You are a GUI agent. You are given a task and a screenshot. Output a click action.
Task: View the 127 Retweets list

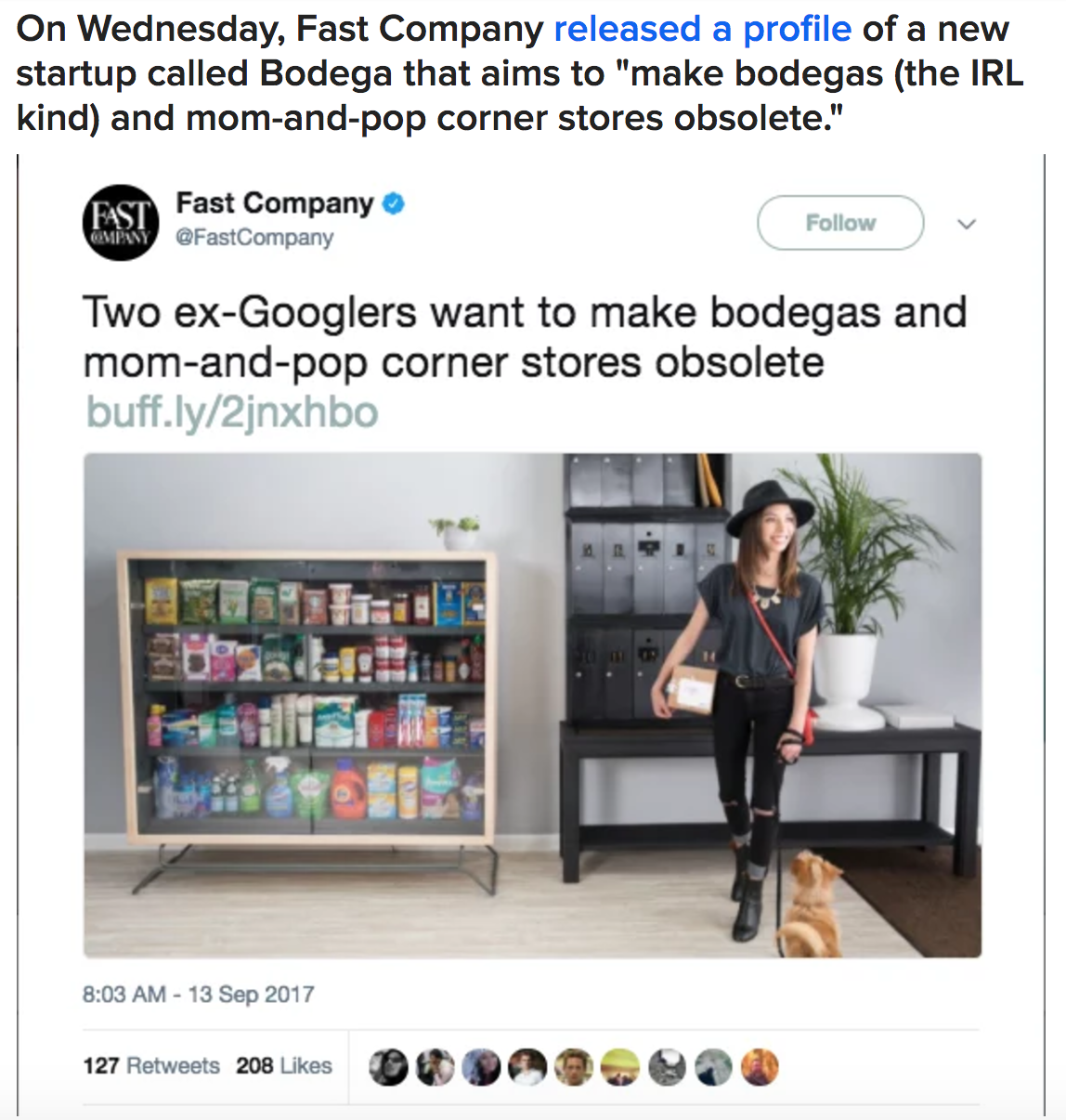click(x=151, y=1065)
